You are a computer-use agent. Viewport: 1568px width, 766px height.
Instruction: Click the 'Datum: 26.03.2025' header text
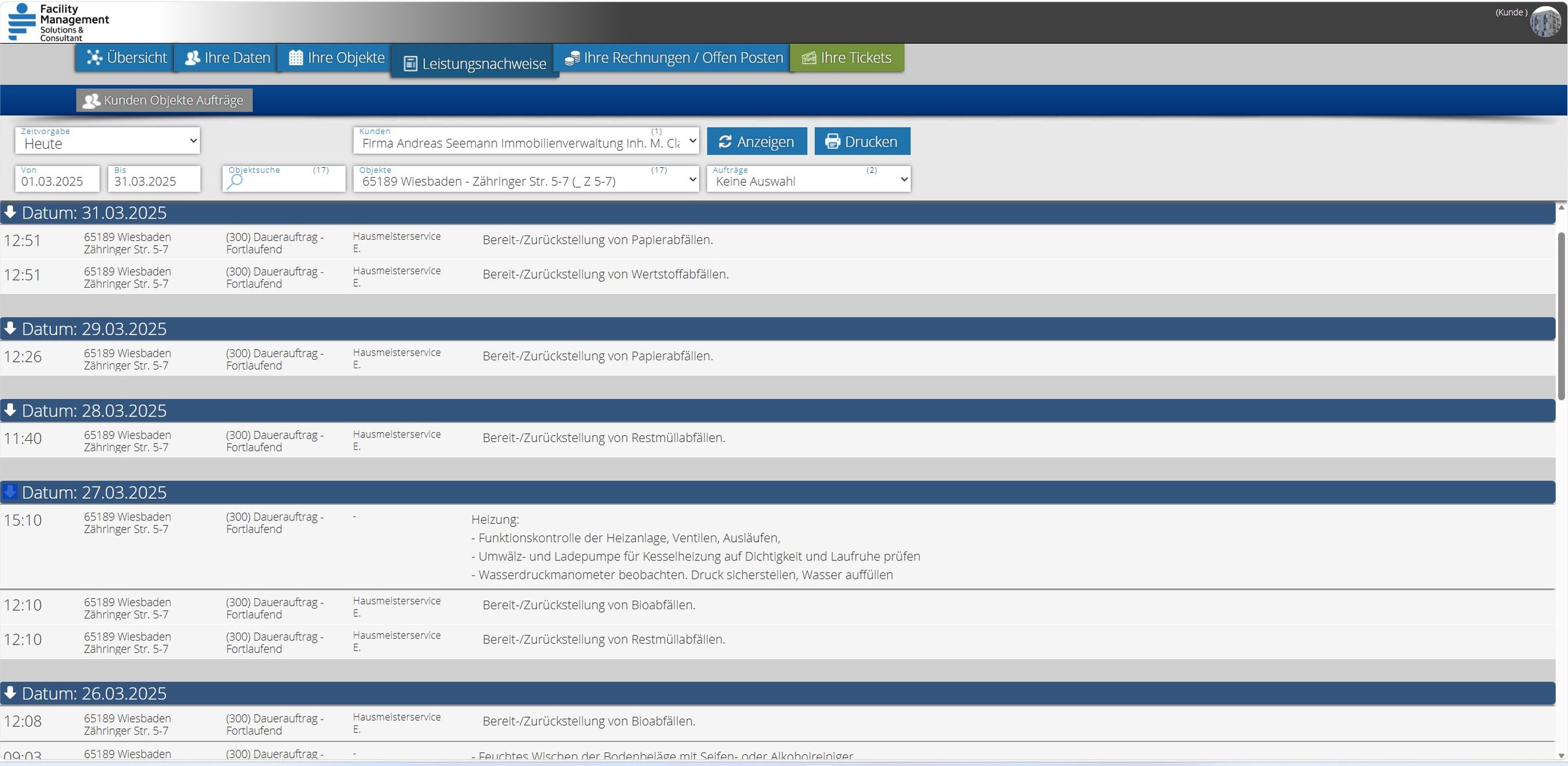click(94, 694)
